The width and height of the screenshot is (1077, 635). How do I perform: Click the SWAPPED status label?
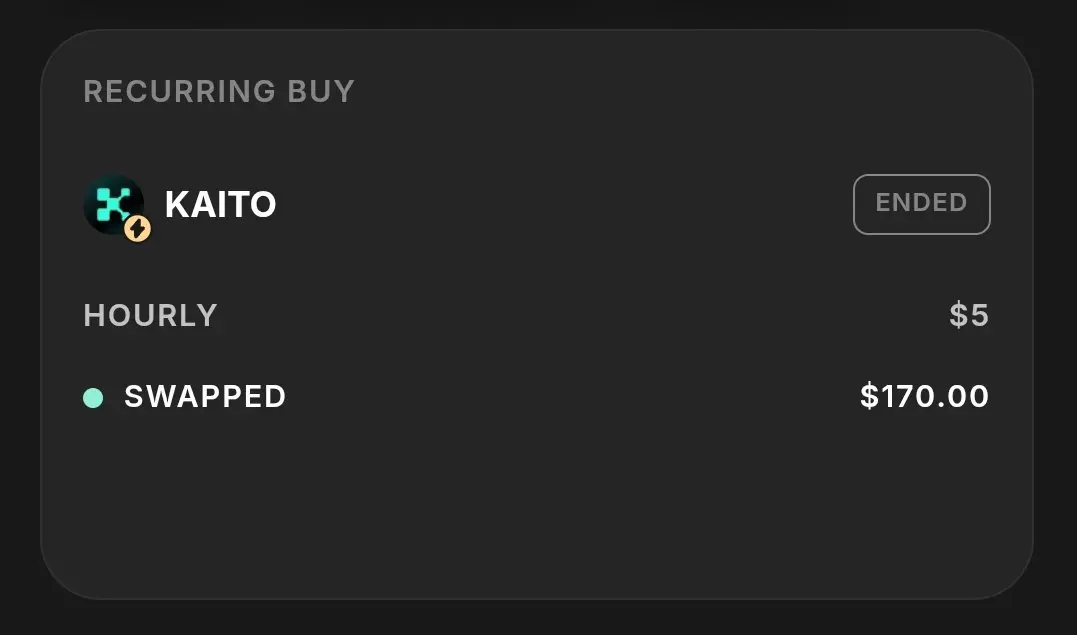[205, 397]
